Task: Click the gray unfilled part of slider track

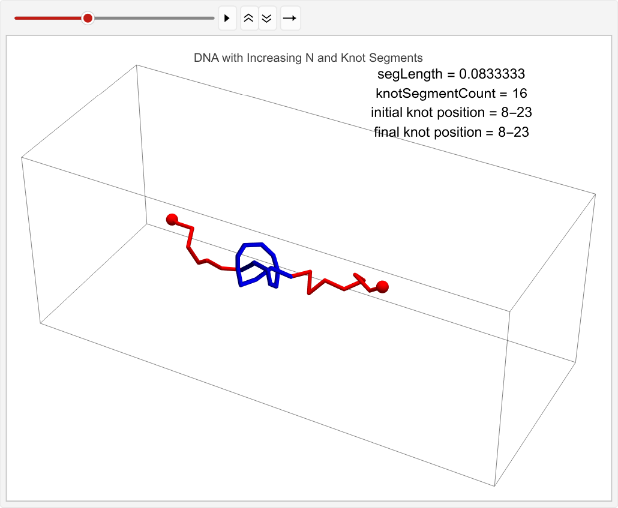Action: tap(152, 18)
